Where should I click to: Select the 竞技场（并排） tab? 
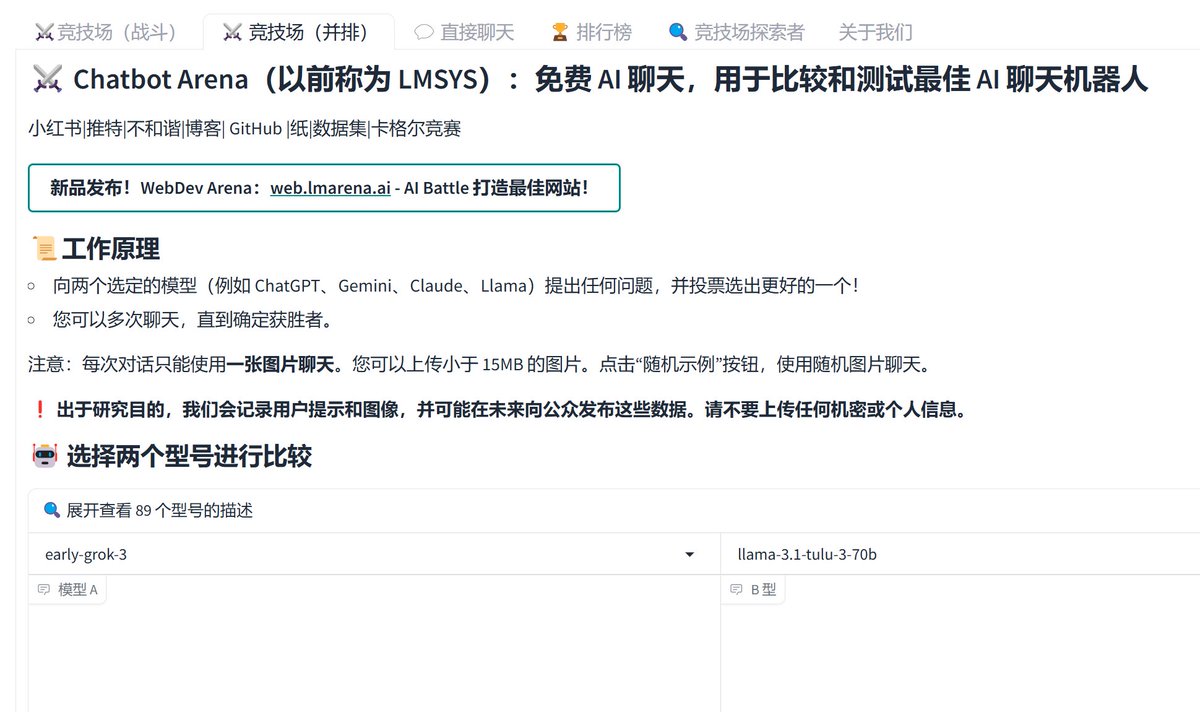click(x=298, y=32)
